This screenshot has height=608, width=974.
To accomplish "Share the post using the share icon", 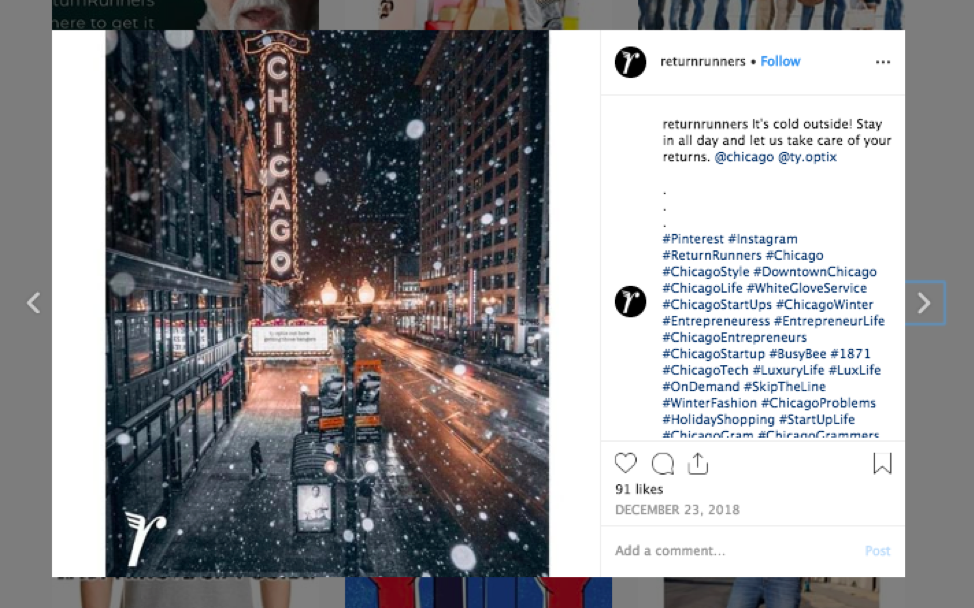I will tap(698, 464).
